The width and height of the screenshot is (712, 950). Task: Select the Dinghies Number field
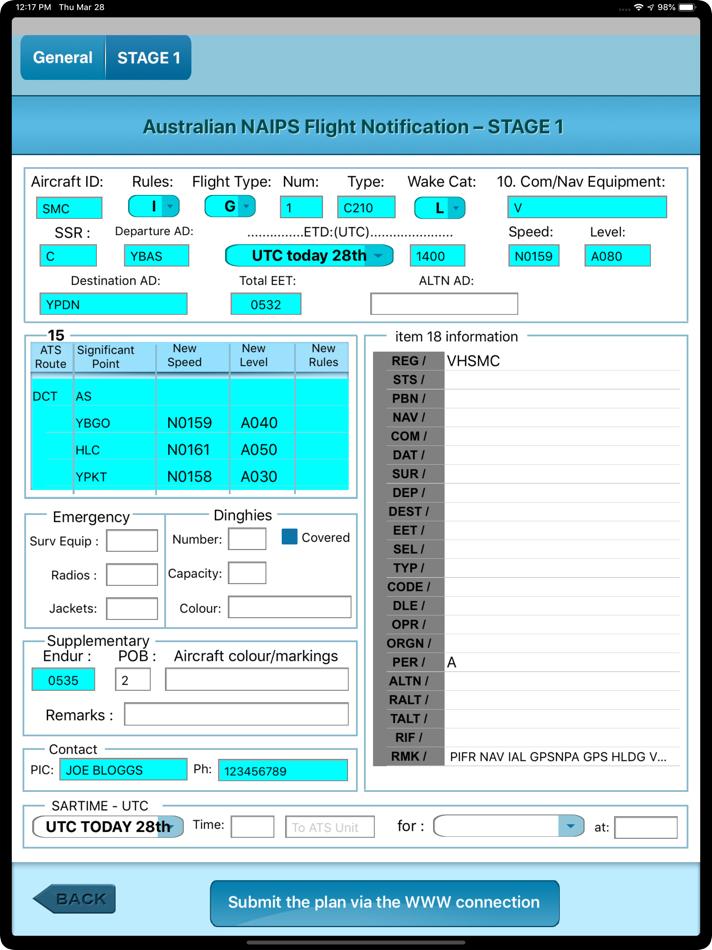click(x=247, y=539)
